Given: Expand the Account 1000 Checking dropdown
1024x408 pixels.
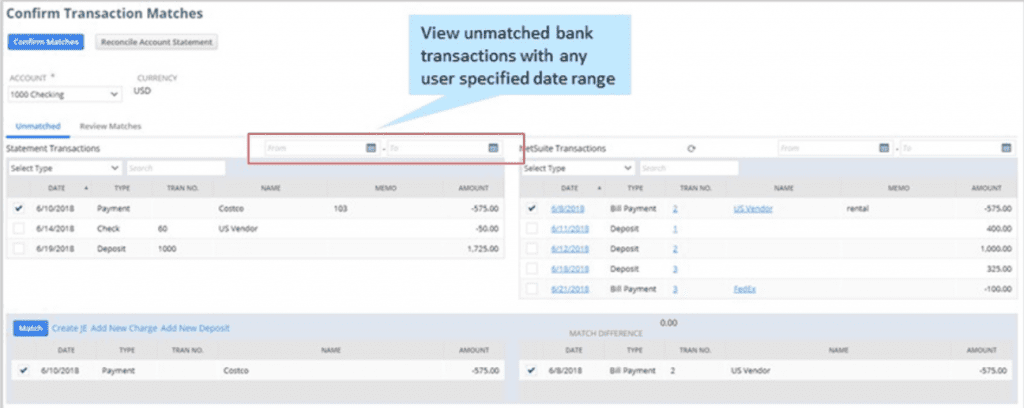Looking at the screenshot, I should (x=64, y=95).
